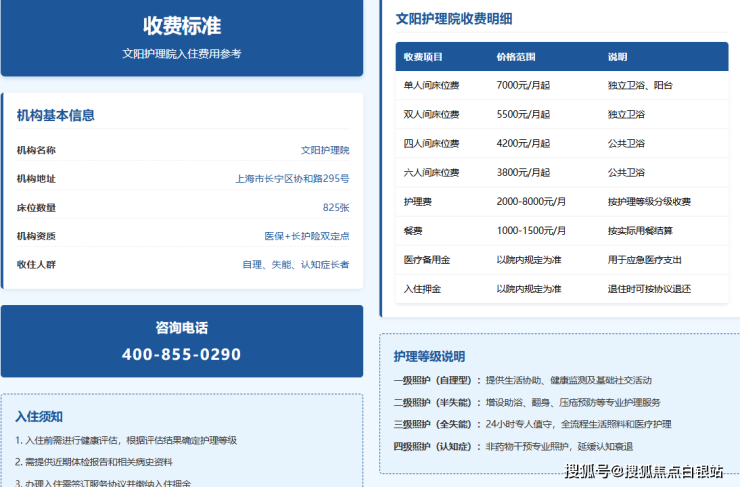This screenshot has width=740, height=487.
Task: Click the 护理等级说明 heading
Action: (429, 356)
